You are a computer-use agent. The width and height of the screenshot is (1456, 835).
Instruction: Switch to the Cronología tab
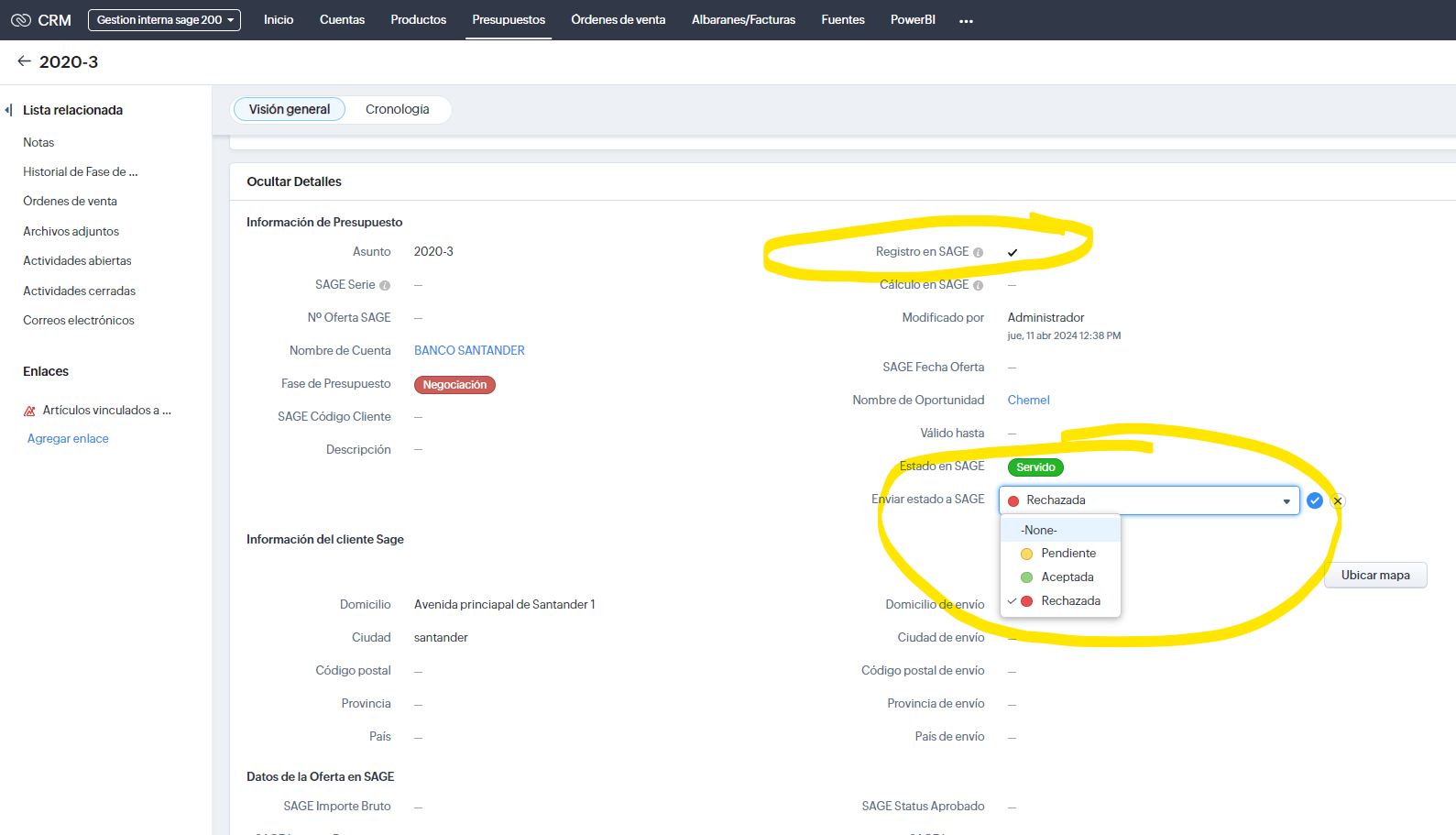[x=397, y=109]
